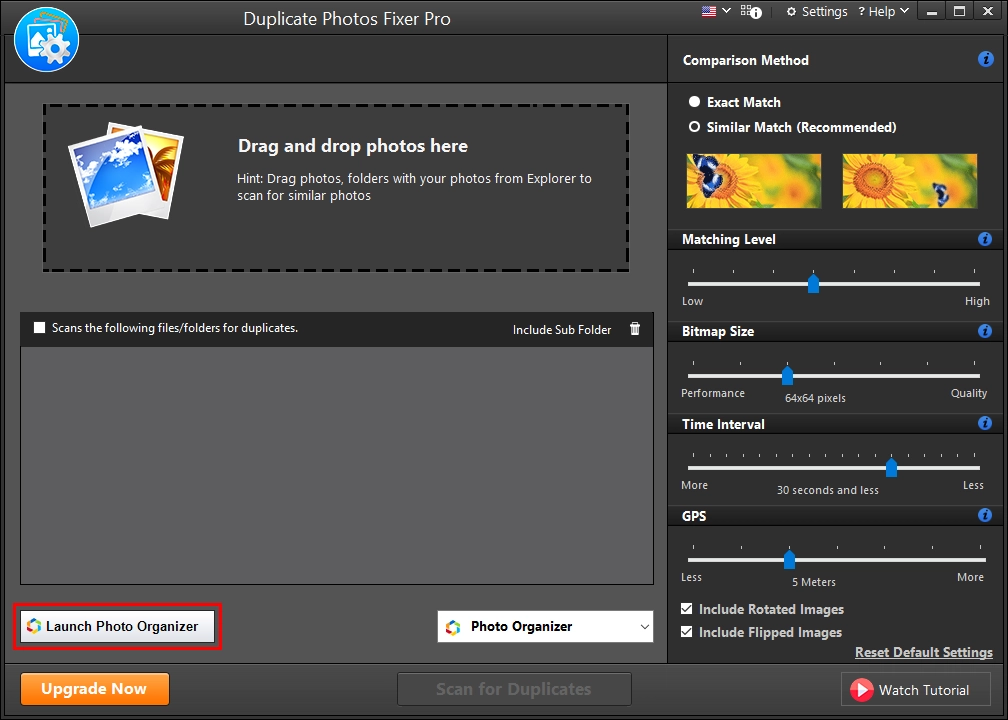Click the Upgrade Now button
The height and width of the screenshot is (720, 1008).
coord(95,689)
